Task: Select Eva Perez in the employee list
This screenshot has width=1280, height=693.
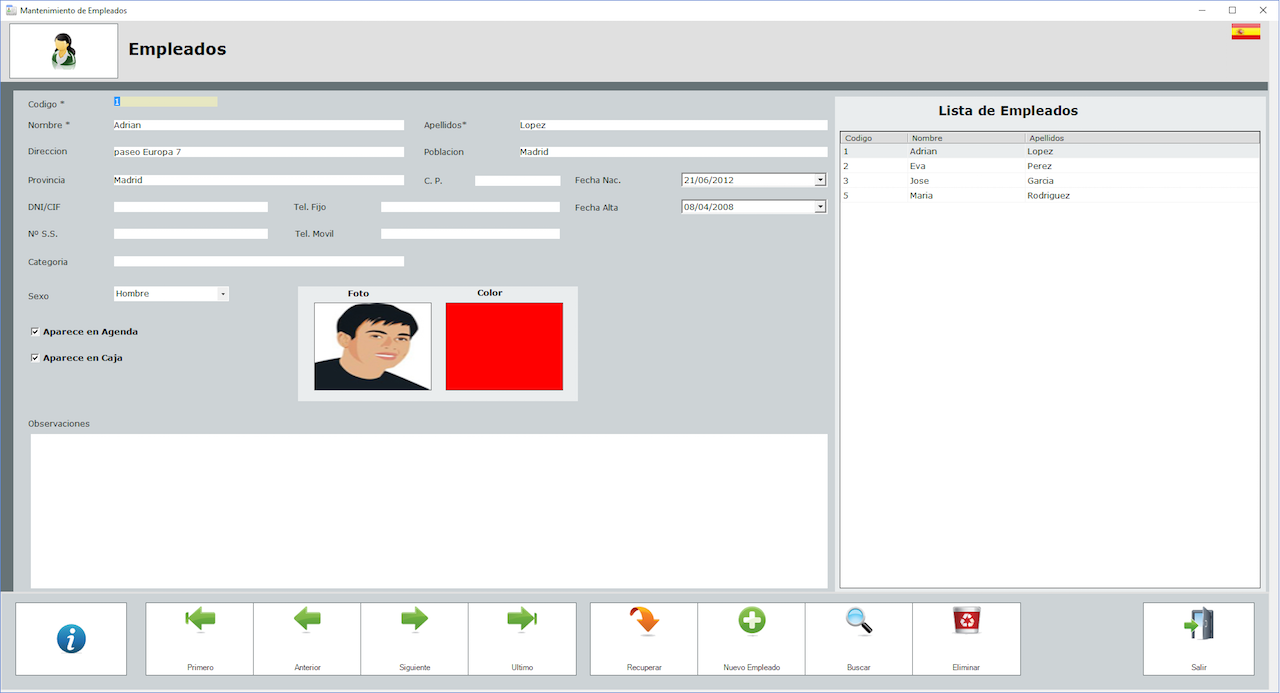Action: pyautogui.click(x=1000, y=166)
